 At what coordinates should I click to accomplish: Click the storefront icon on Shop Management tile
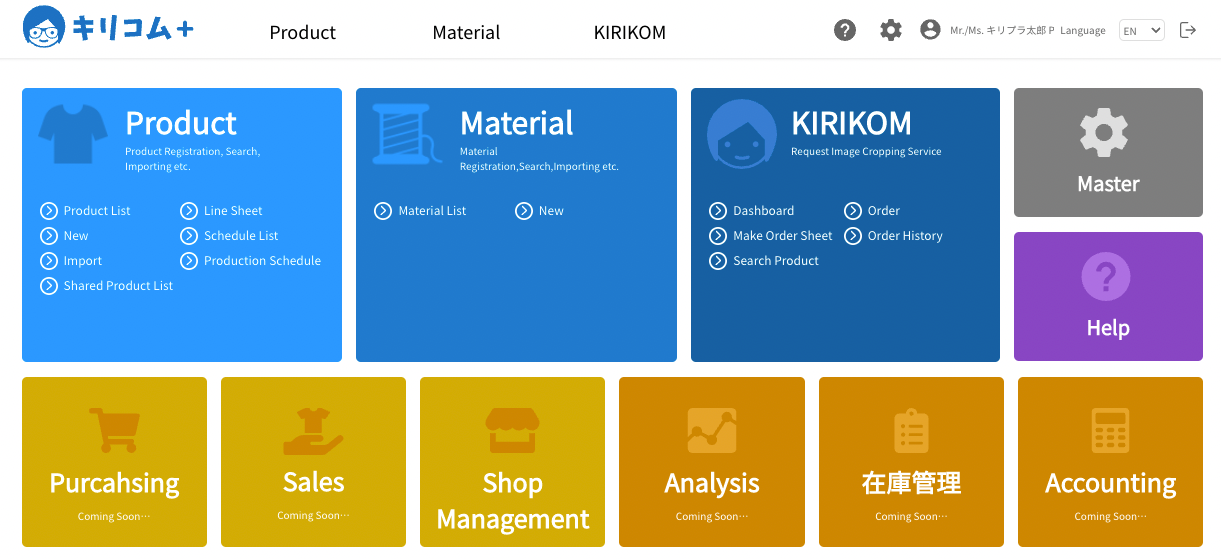(512, 430)
